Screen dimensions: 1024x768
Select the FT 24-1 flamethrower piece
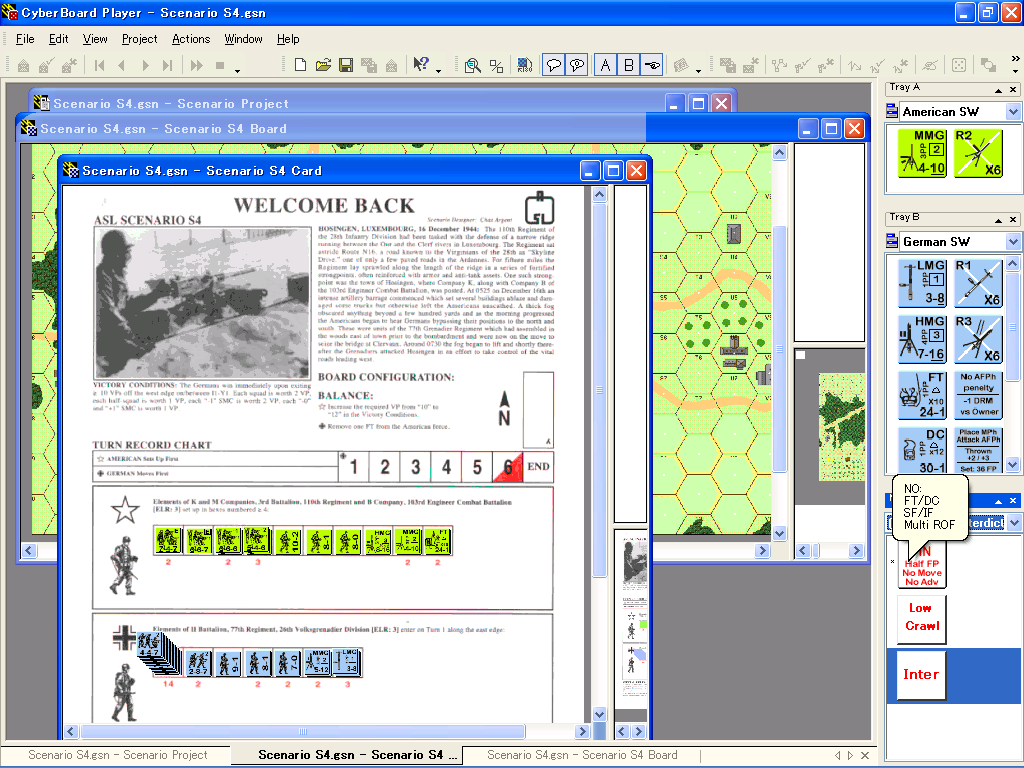[922, 395]
